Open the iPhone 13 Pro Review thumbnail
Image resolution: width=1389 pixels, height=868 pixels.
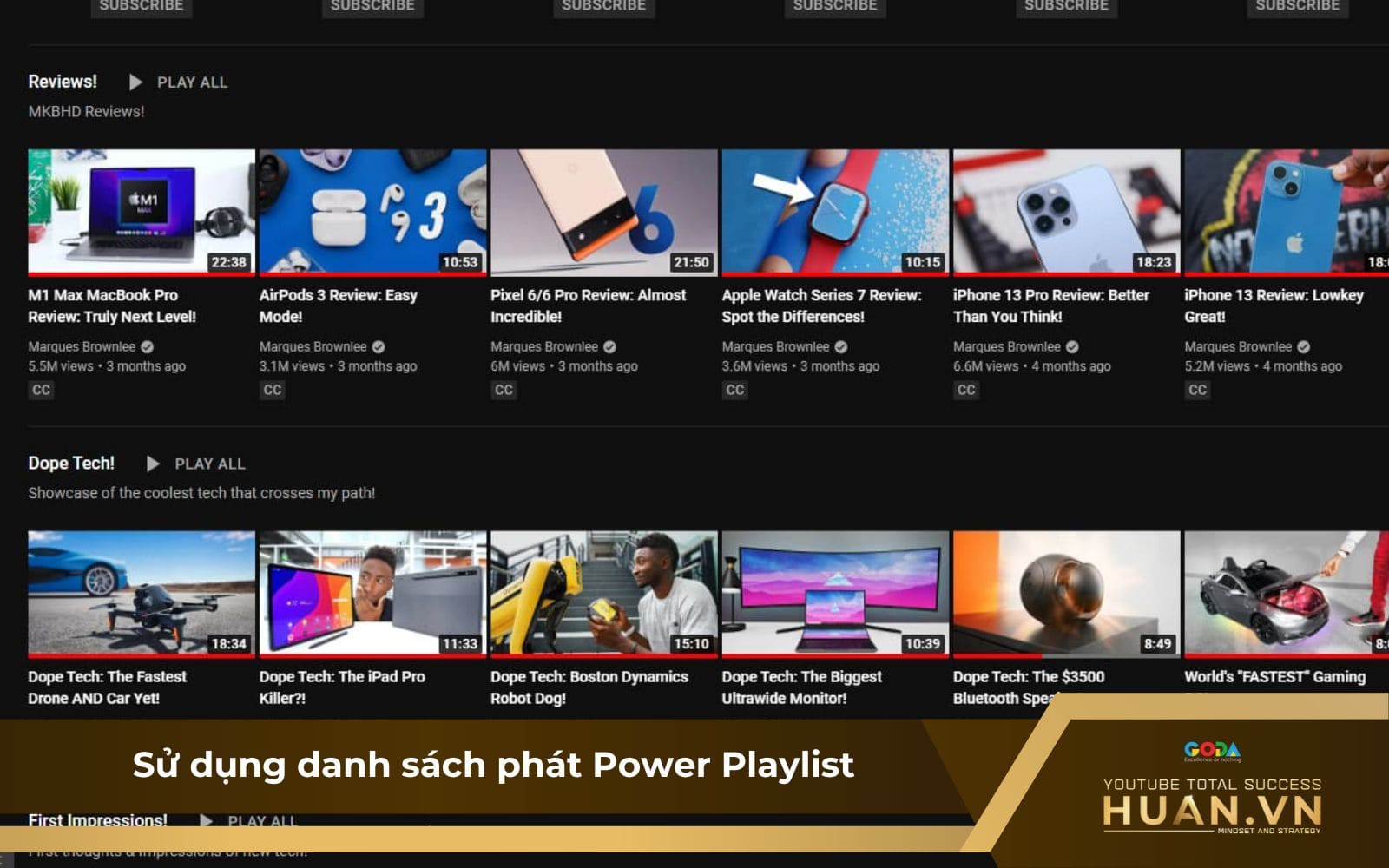pyautogui.click(x=1067, y=212)
